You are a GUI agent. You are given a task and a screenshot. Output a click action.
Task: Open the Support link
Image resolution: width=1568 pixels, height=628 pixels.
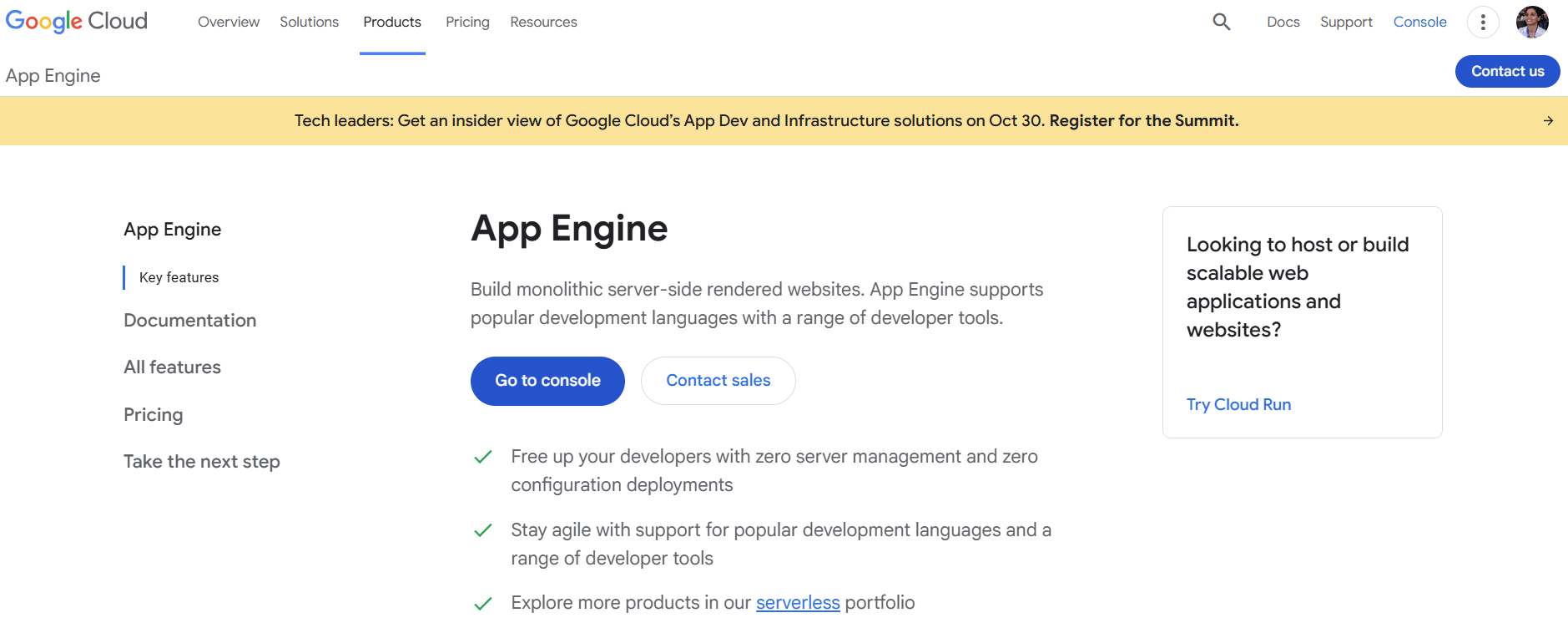tap(1346, 22)
